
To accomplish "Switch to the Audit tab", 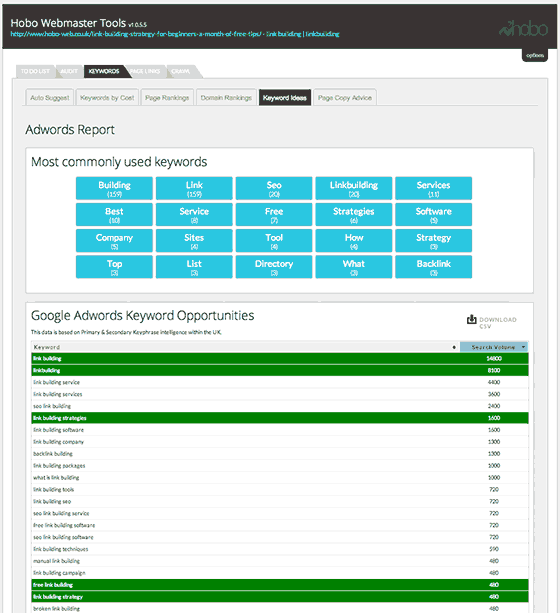I will click(x=69, y=71).
